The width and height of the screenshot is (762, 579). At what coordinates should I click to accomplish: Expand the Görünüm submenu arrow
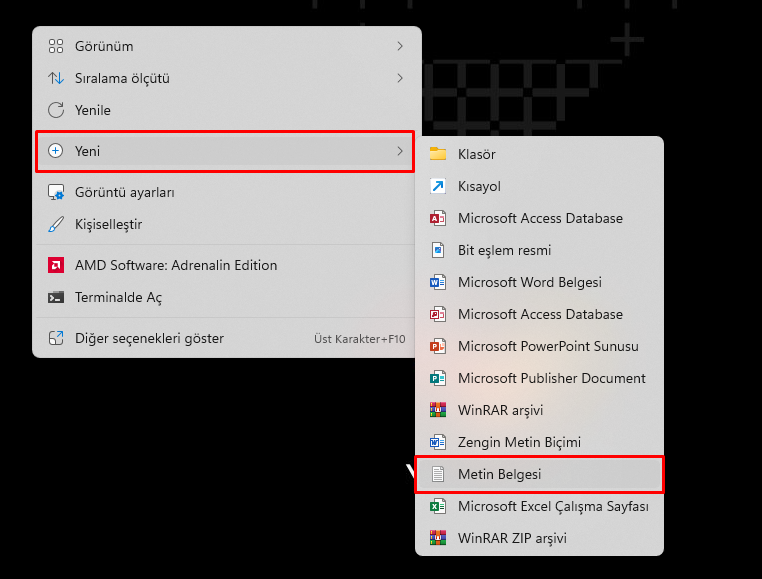click(x=400, y=46)
